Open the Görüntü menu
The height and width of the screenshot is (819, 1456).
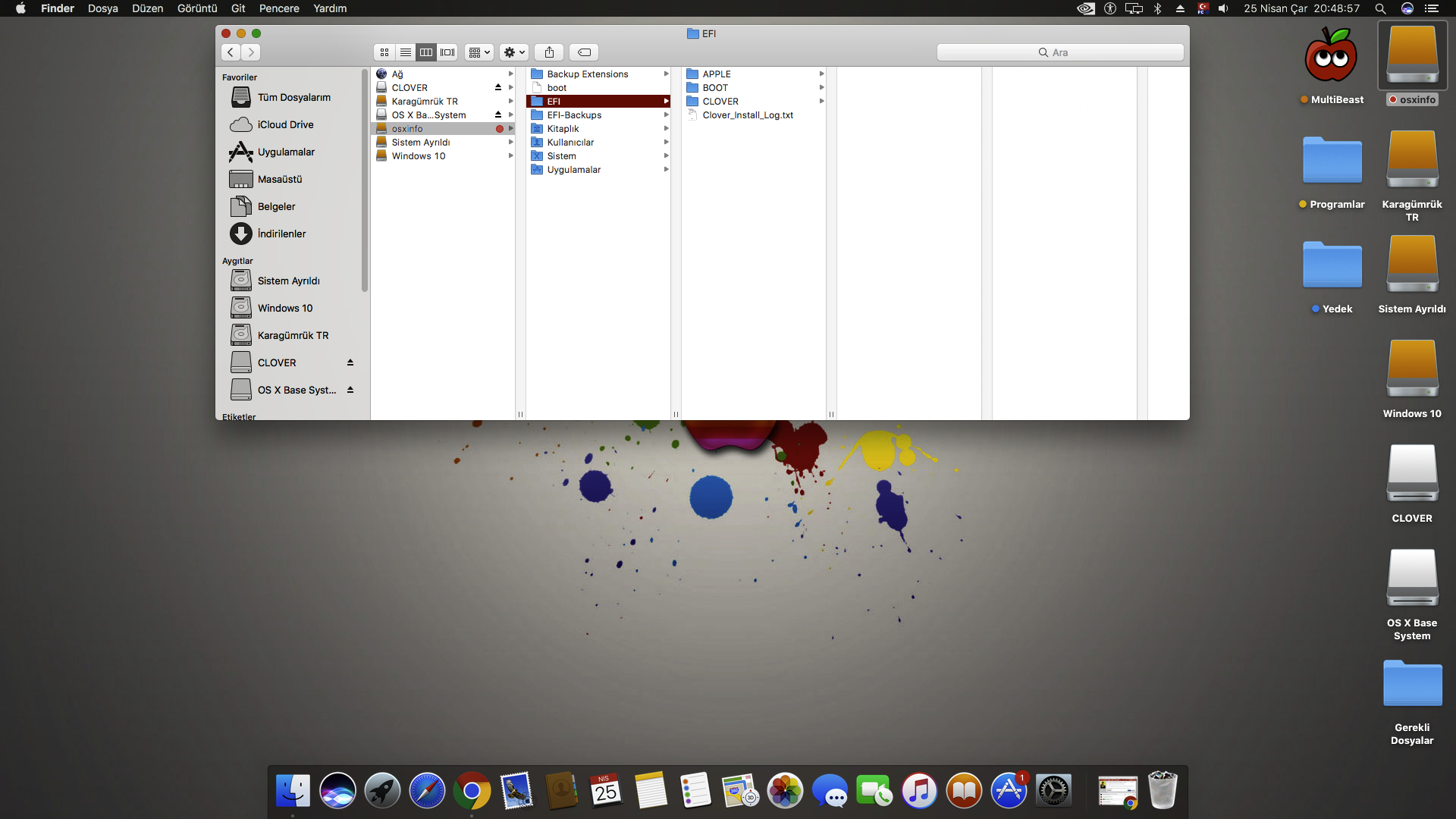[x=197, y=8]
